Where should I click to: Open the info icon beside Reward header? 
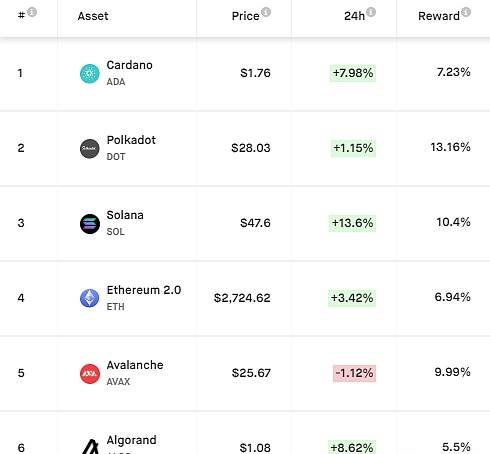click(x=466, y=12)
